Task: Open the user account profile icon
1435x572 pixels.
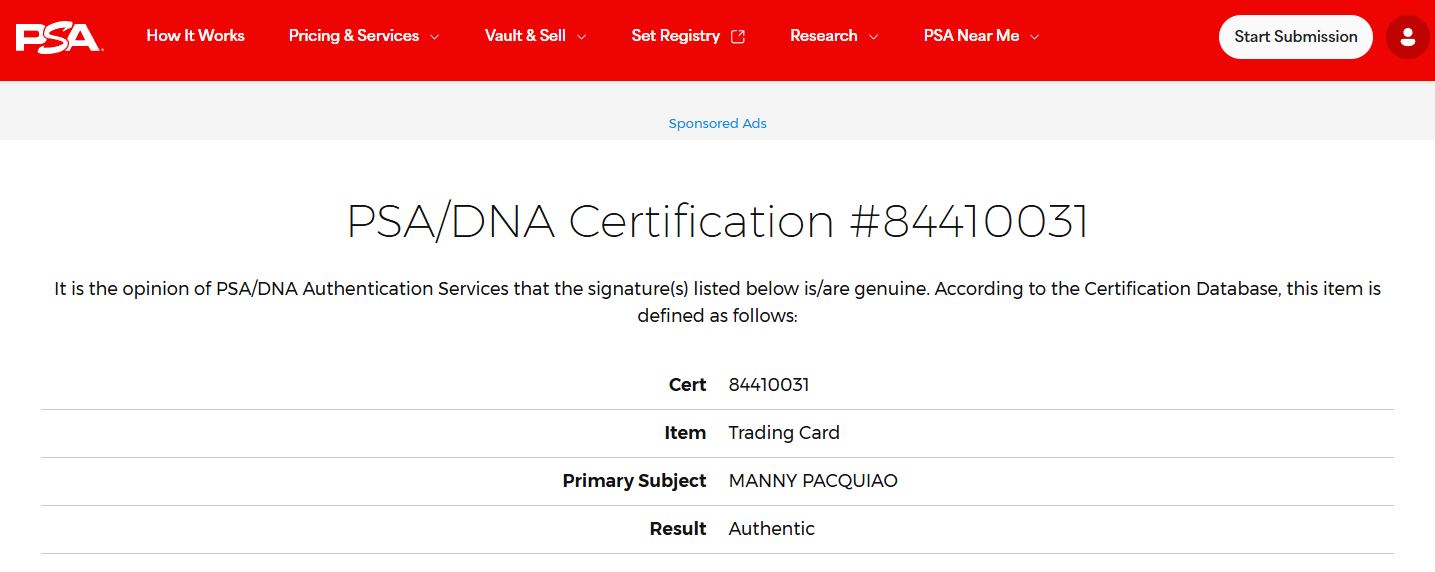Action: pyautogui.click(x=1407, y=37)
